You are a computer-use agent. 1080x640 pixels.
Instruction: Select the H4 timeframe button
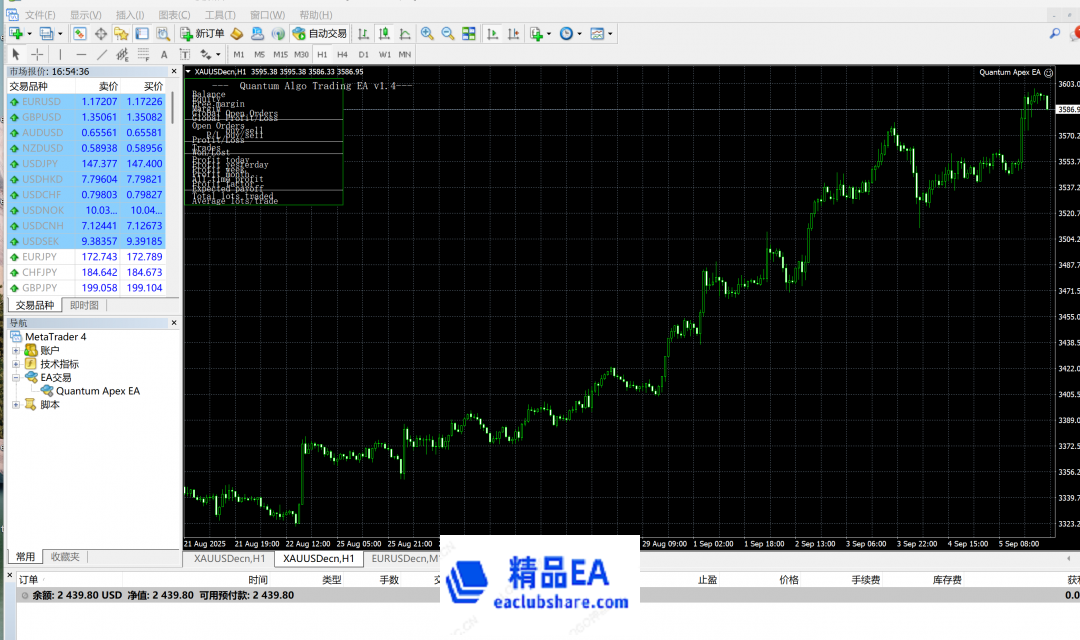[x=342, y=54]
